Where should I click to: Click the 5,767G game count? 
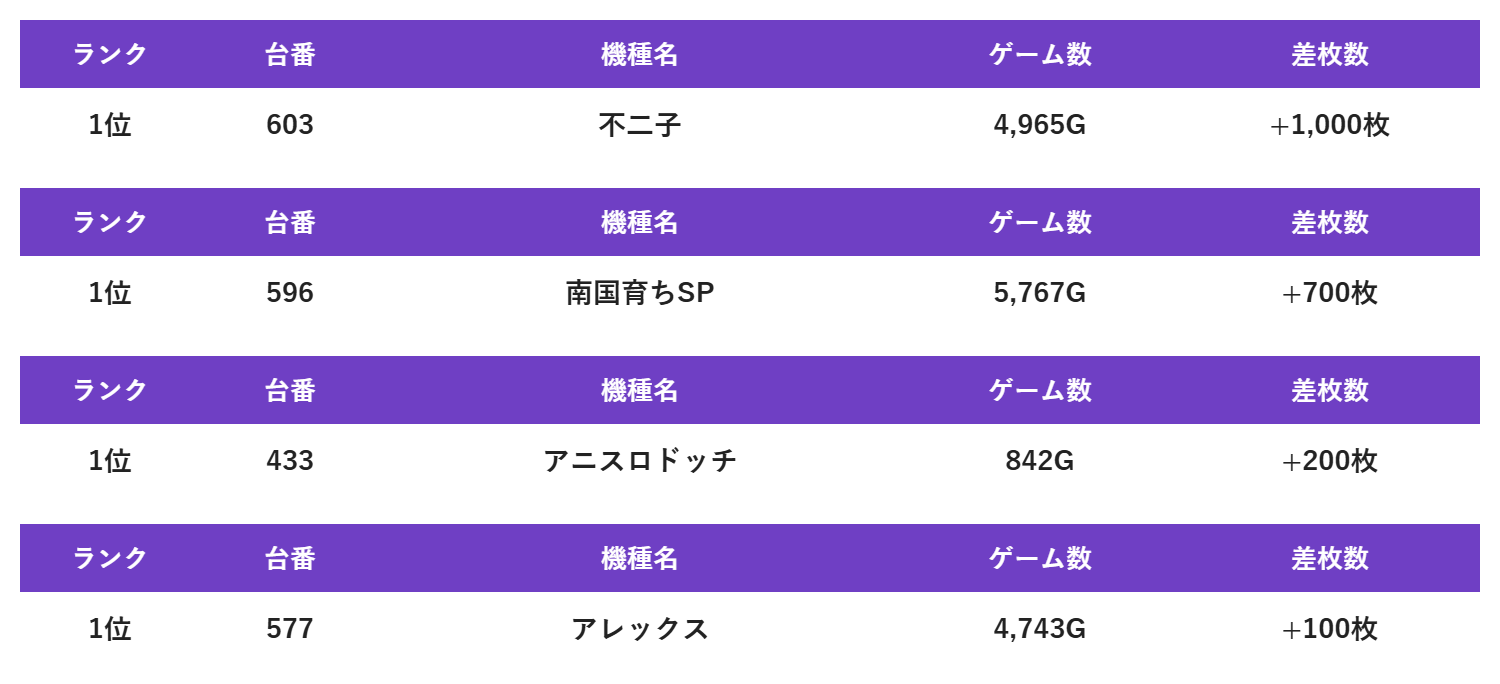point(1040,293)
